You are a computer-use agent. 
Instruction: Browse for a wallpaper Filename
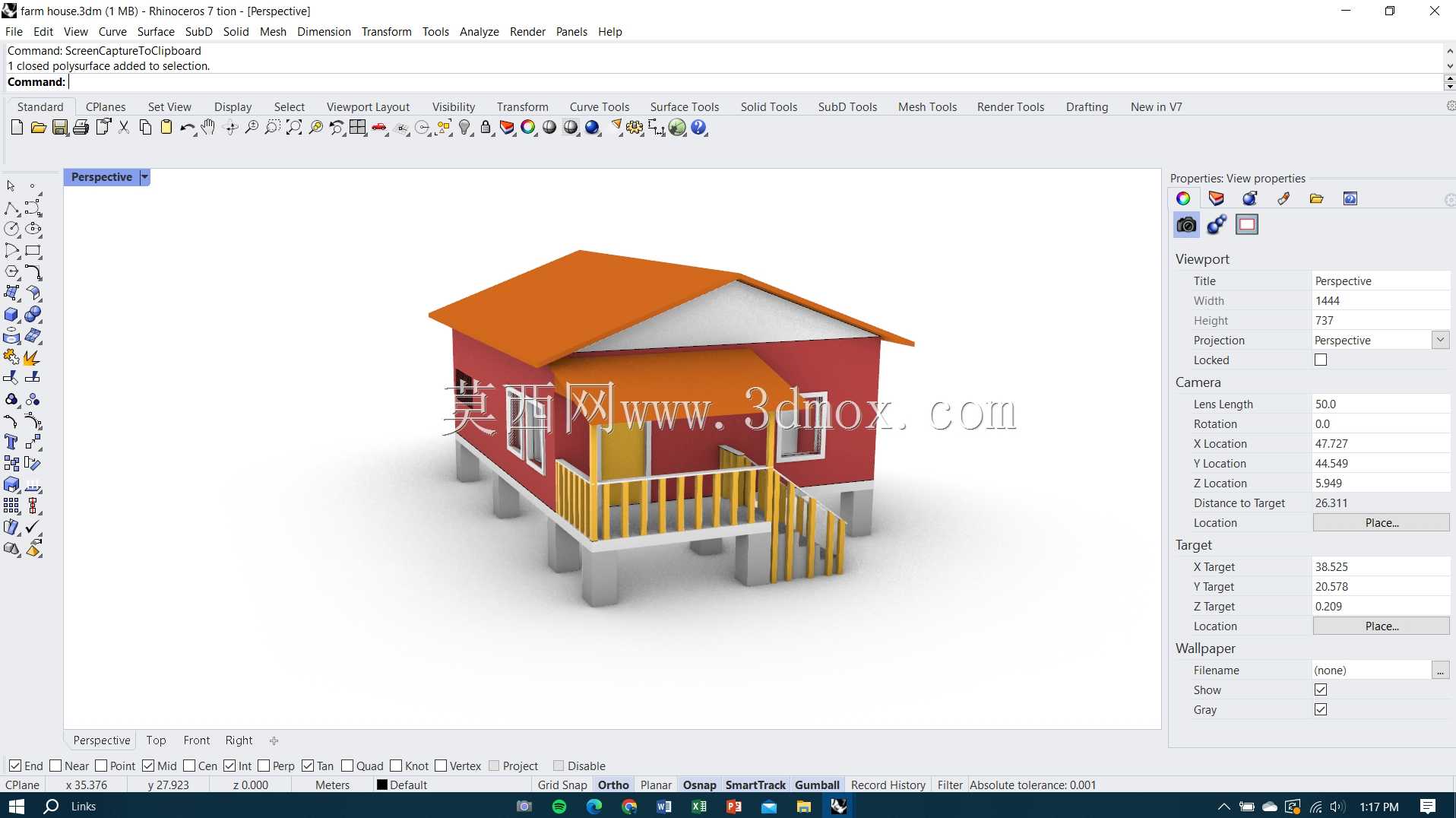1440,671
